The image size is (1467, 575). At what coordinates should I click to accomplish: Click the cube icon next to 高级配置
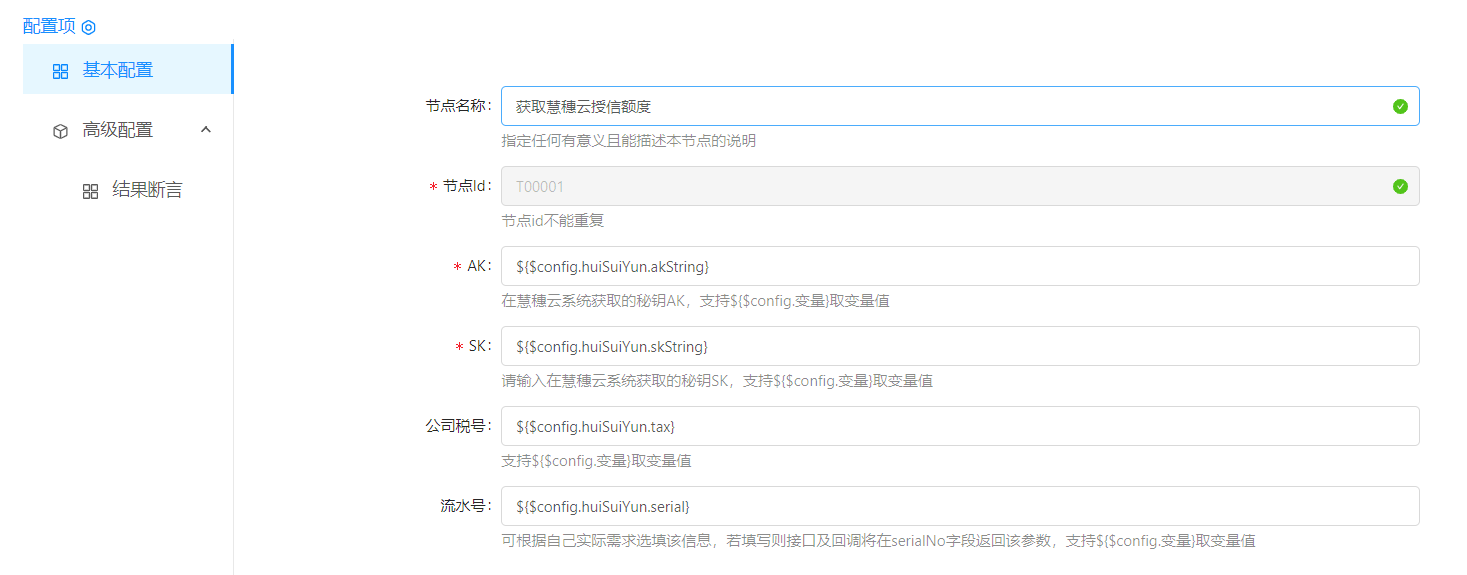pos(60,131)
